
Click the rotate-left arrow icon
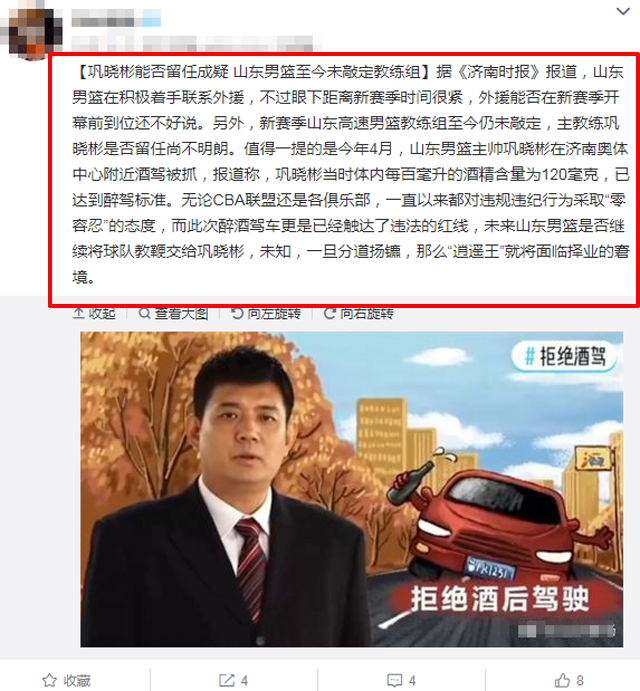click(237, 313)
